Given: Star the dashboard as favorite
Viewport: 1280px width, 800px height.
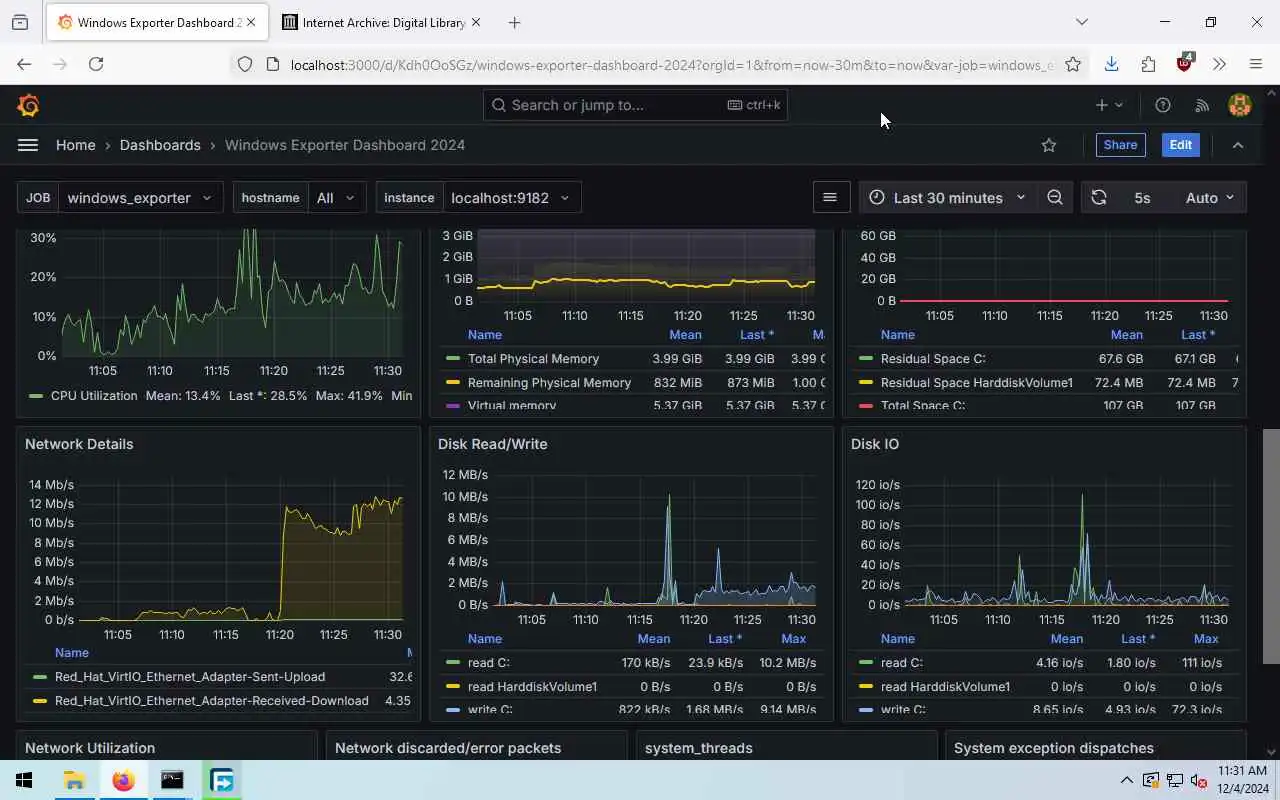Looking at the screenshot, I should point(1049,145).
